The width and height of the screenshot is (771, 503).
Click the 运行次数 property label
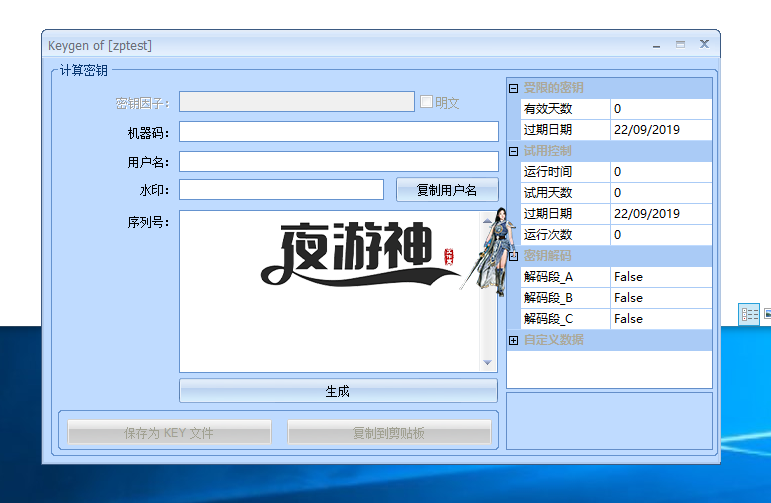click(x=548, y=235)
